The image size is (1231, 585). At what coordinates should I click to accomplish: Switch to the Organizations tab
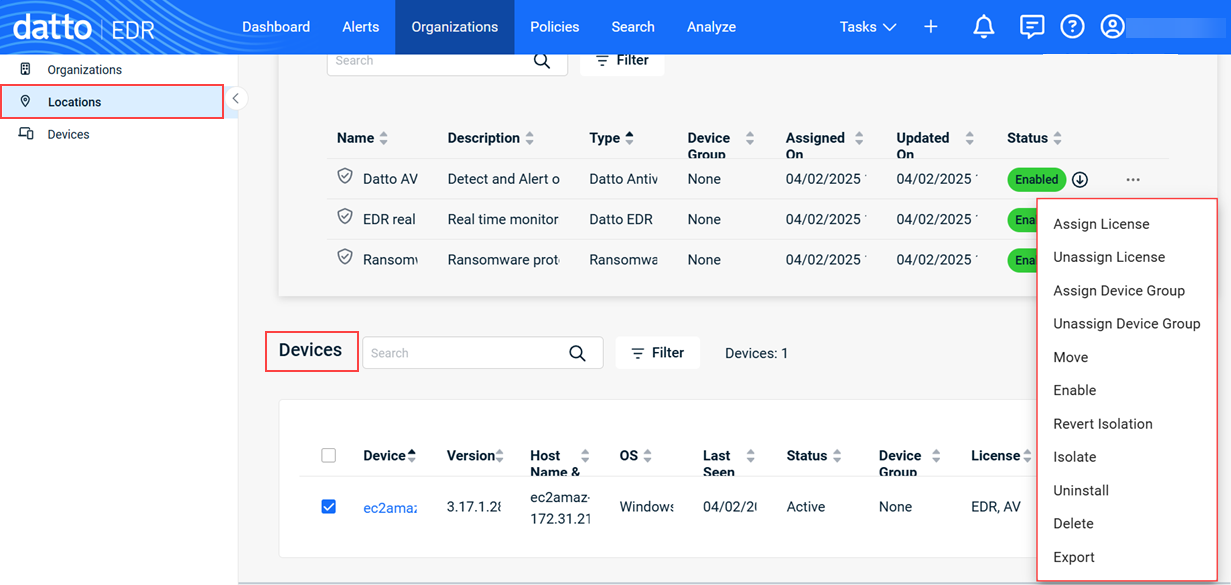tap(455, 27)
